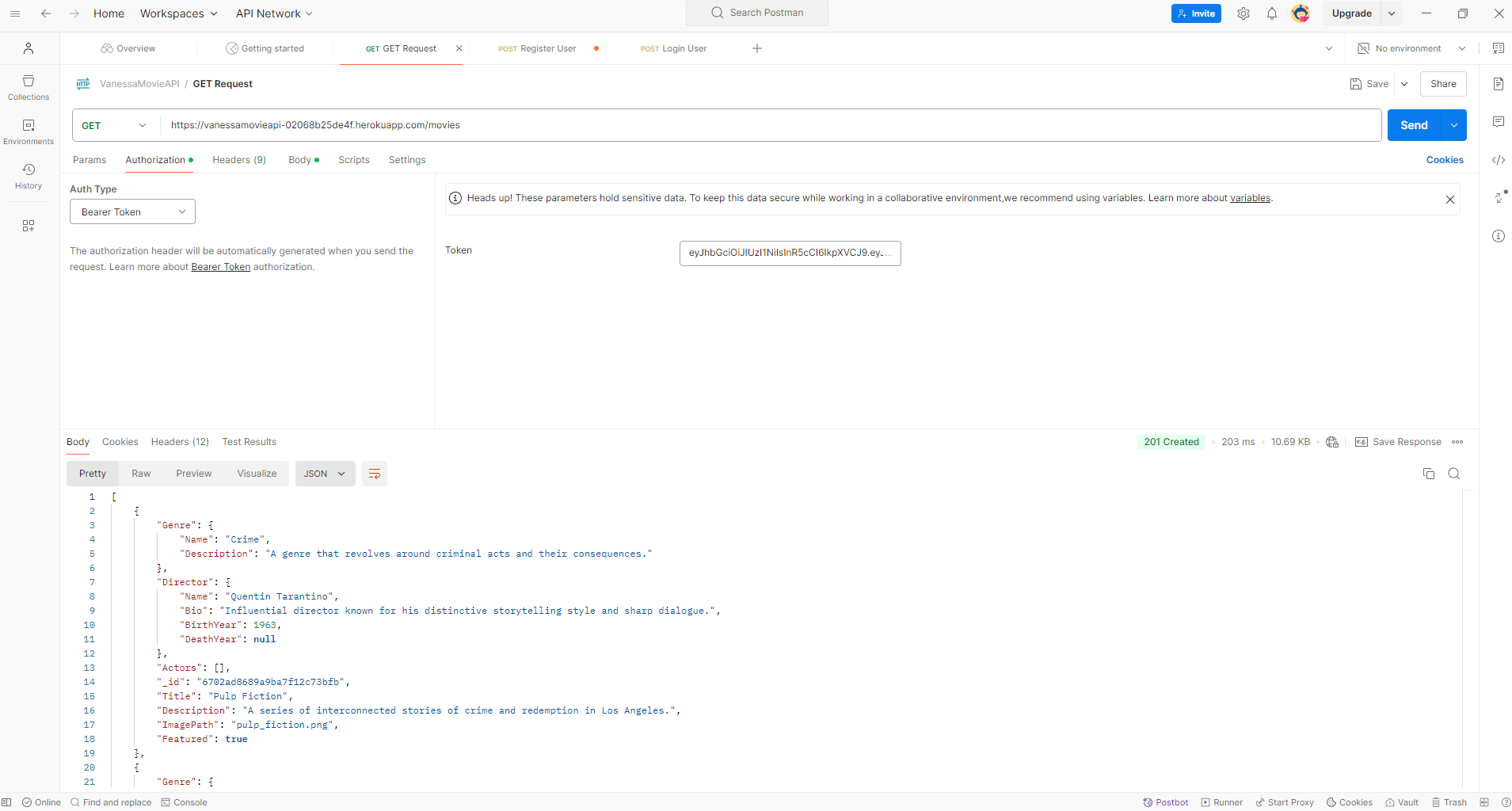Dismiss the sensitive data warning banner
This screenshot has height=811, width=1512.
tap(1450, 200)
